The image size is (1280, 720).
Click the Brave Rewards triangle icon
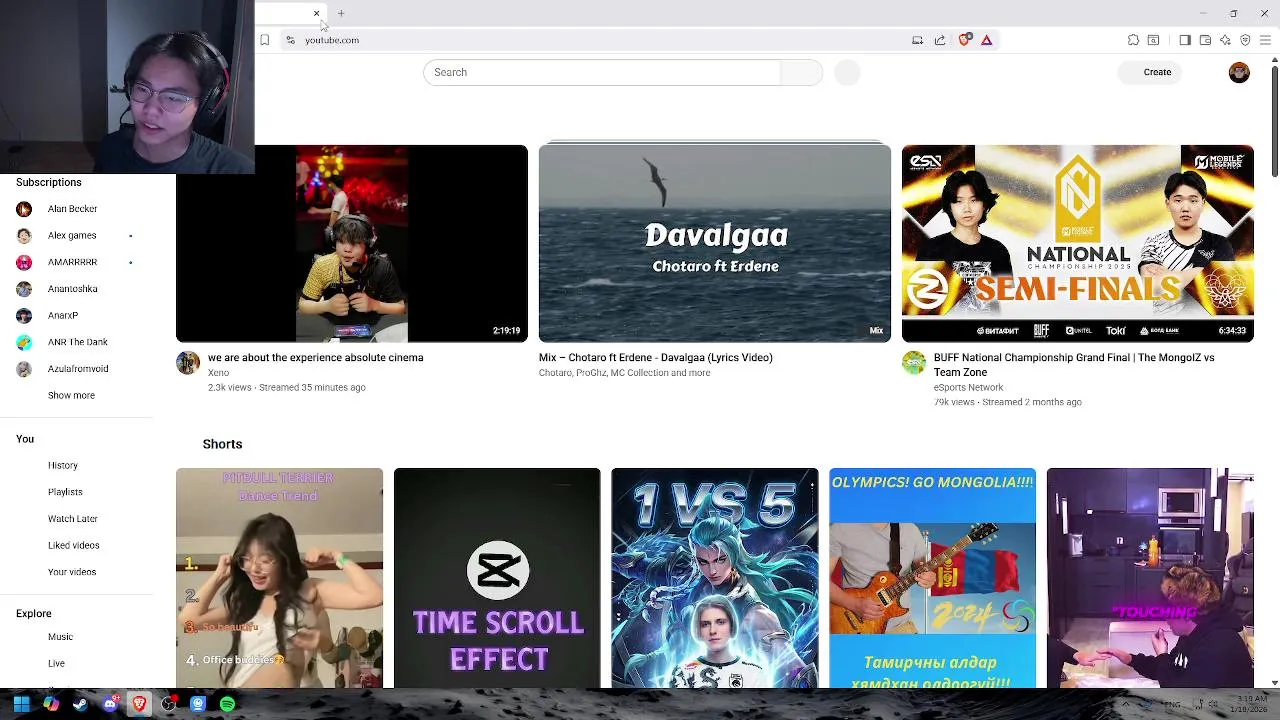986,40
